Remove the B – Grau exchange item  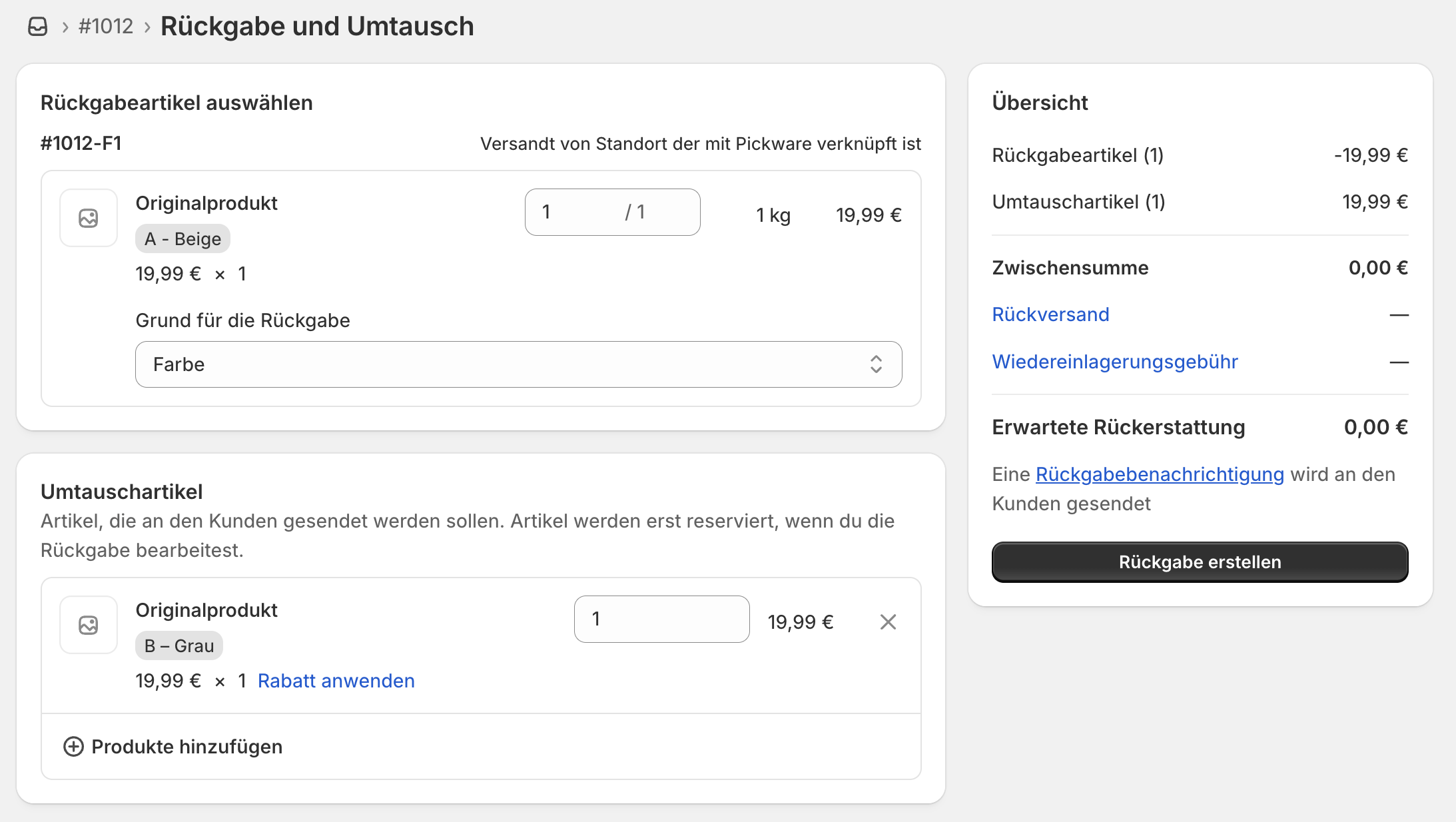888,621
